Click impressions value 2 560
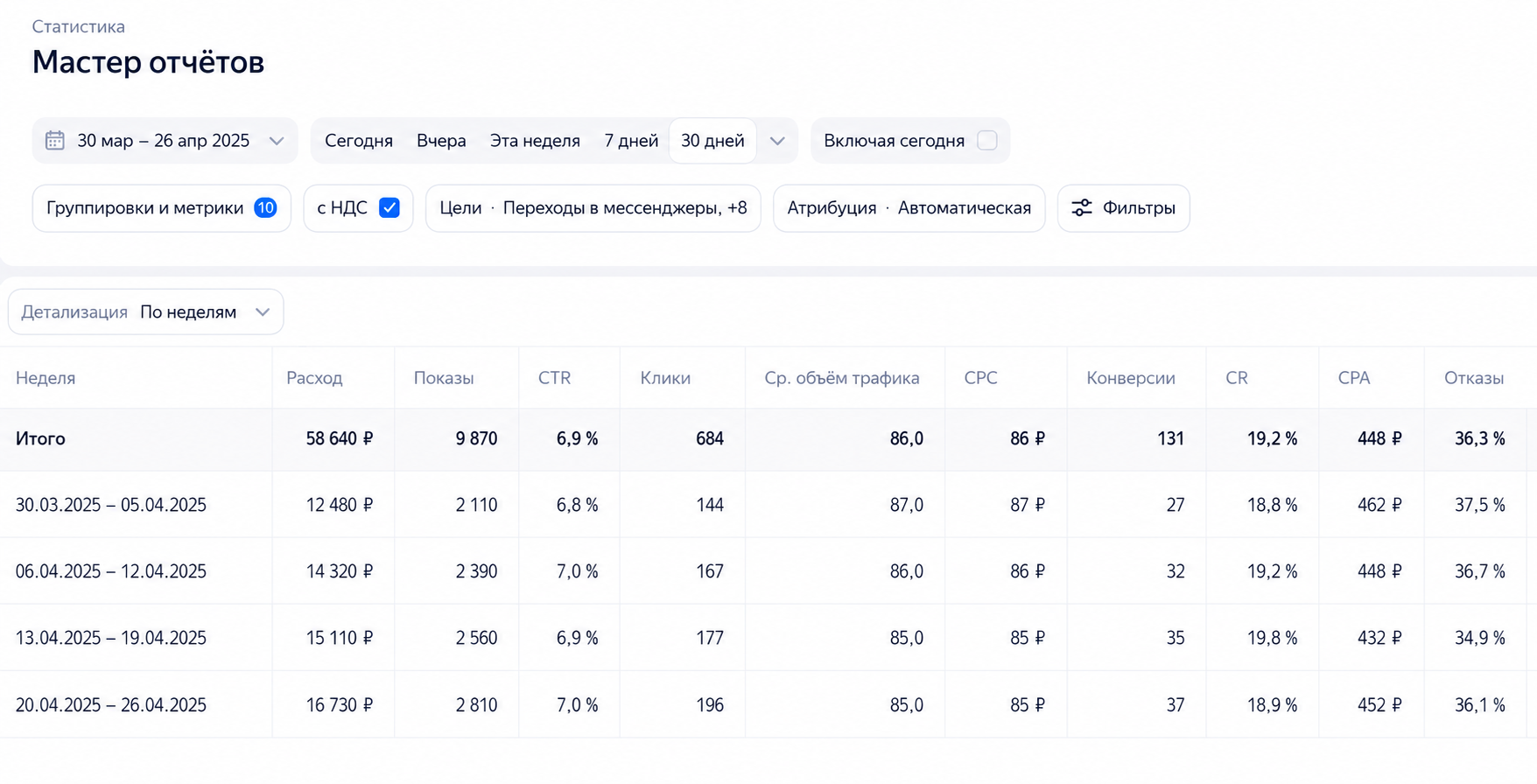This screenshot has height=784, width=1537. coord(476,638)
